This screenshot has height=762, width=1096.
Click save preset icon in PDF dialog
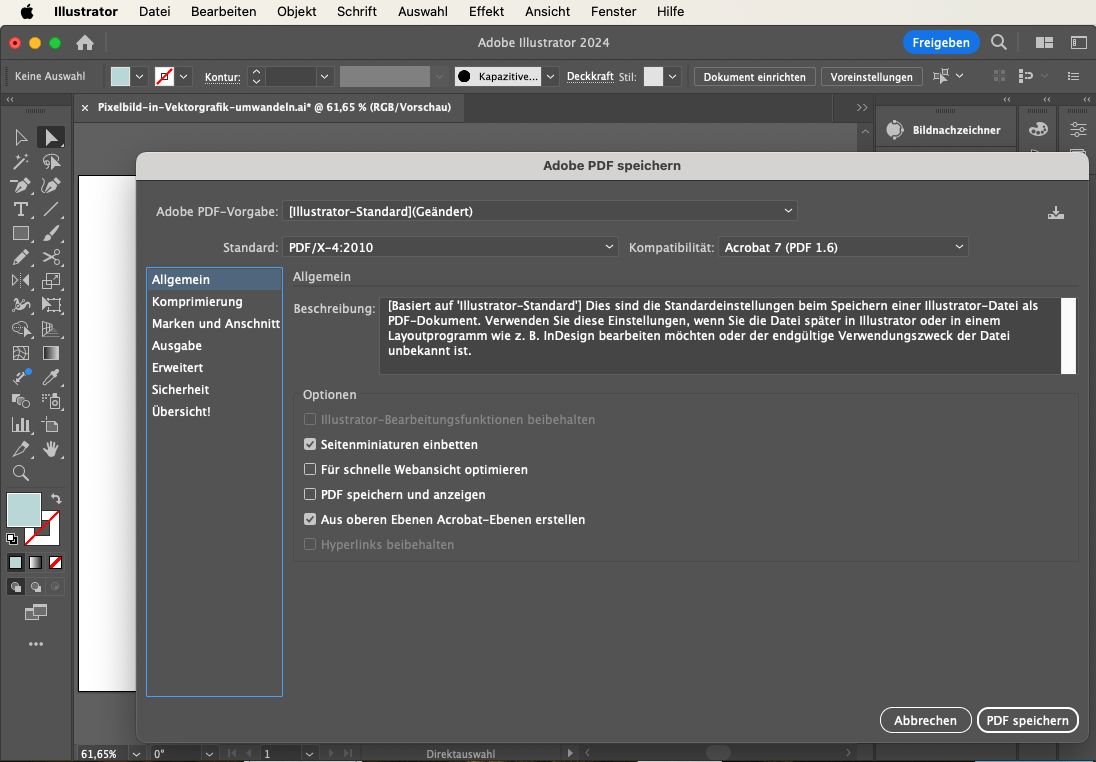click(1055, 212)
